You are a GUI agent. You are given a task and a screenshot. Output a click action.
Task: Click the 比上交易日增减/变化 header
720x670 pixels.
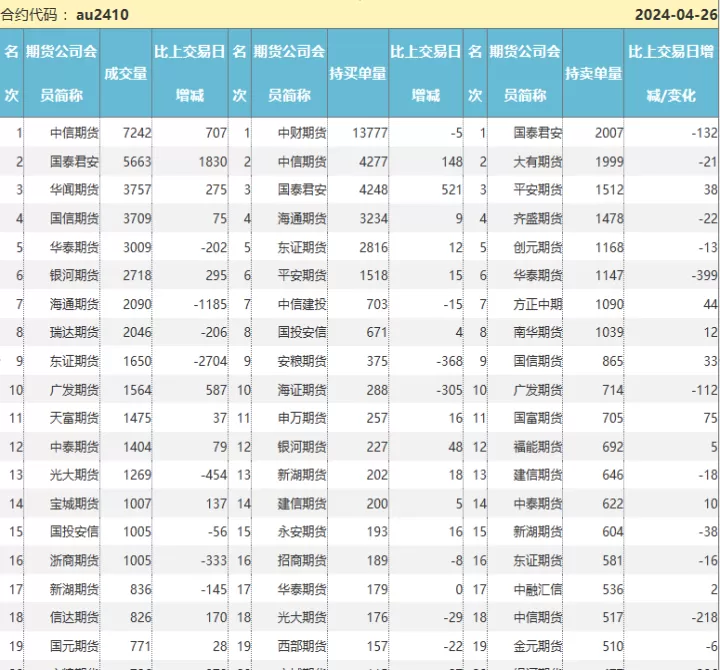coord(671,73)
